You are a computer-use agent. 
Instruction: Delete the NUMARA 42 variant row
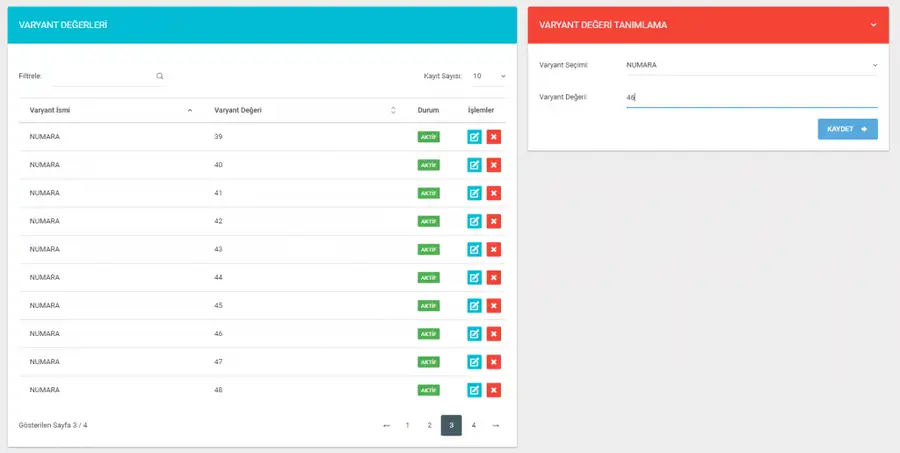pyautogui.click(x=494, y=221)
